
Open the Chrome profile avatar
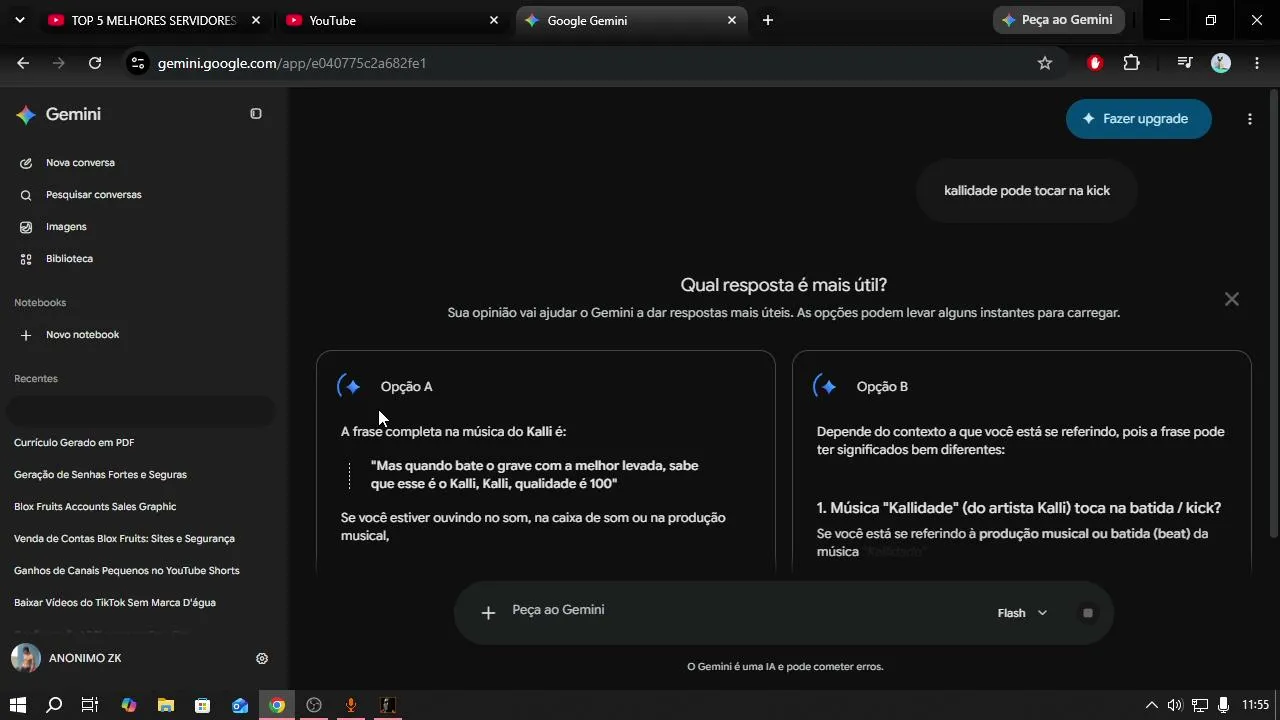(1221, 63)
